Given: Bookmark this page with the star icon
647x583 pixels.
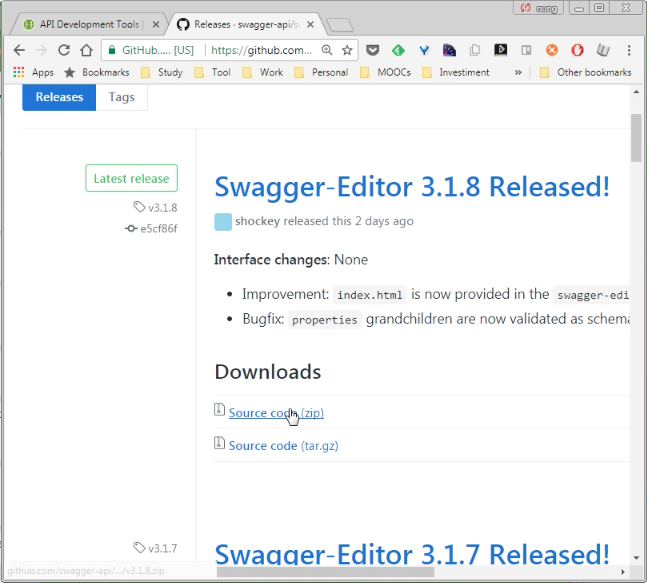Looking at the screenshot, I should click(x=347, y=50).
